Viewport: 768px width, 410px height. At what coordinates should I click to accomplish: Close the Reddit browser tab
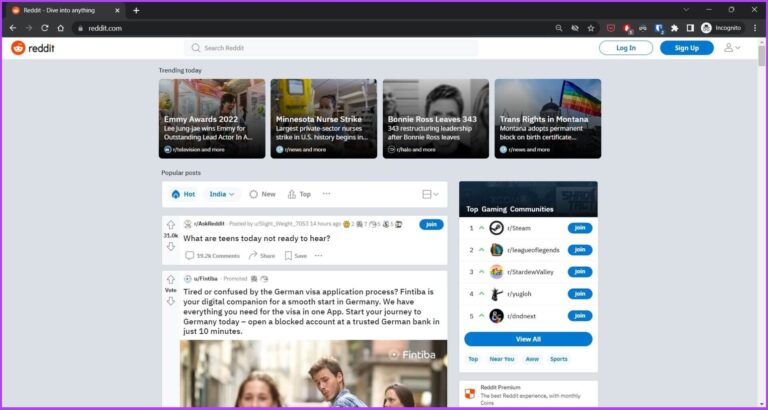[x=118, y=10]
